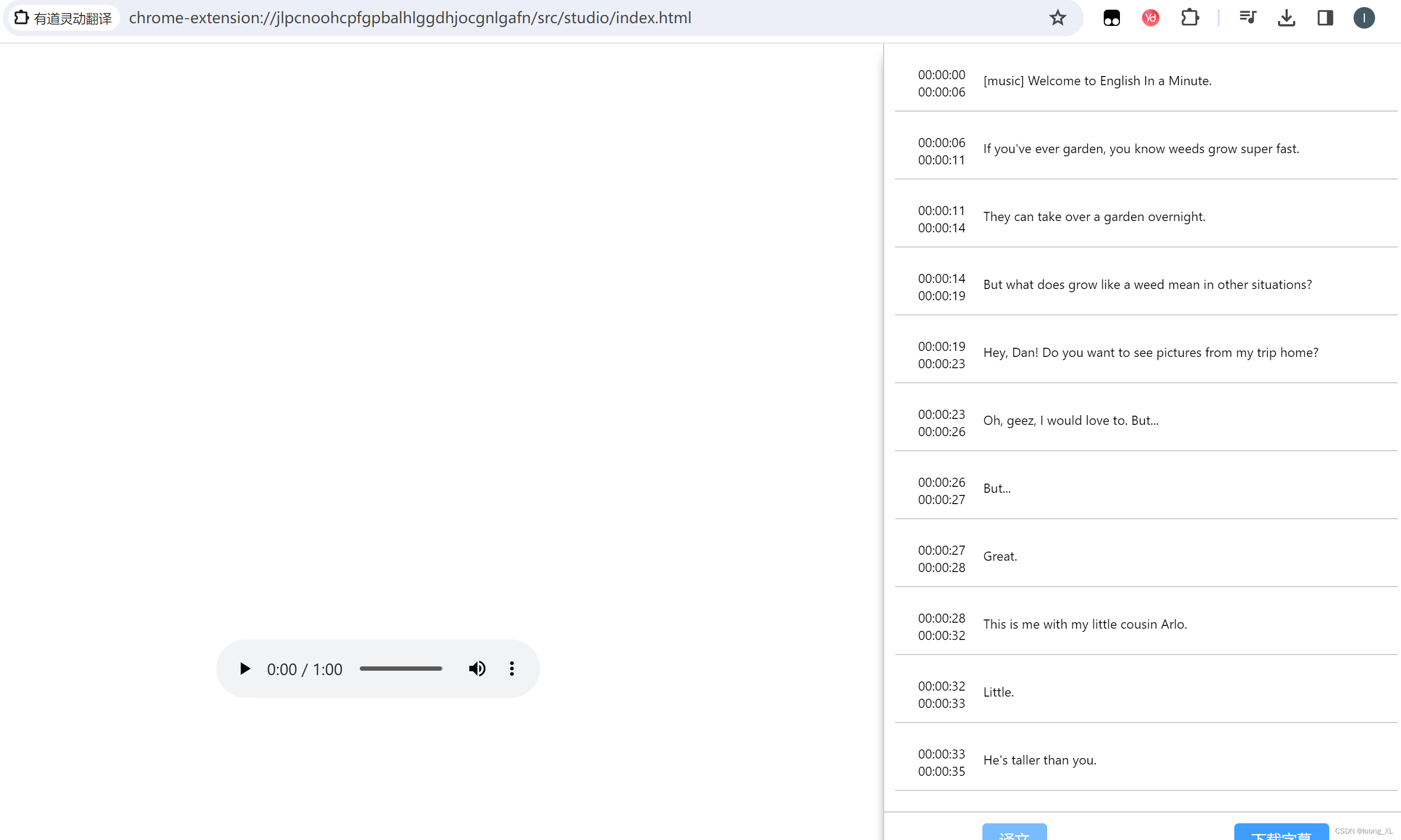Open the Extensions puzzle icon
The height and width of the screenshot is (840, 1401).
tap(1190, 18)
